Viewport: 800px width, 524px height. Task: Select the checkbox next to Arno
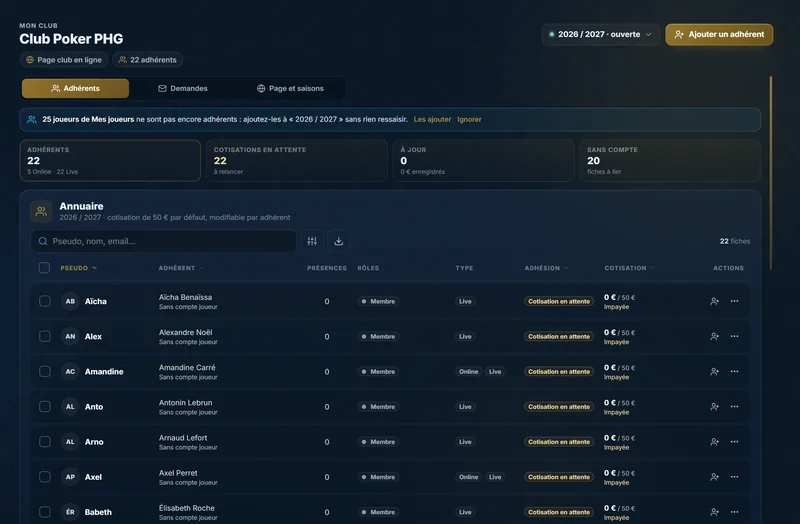45,442
